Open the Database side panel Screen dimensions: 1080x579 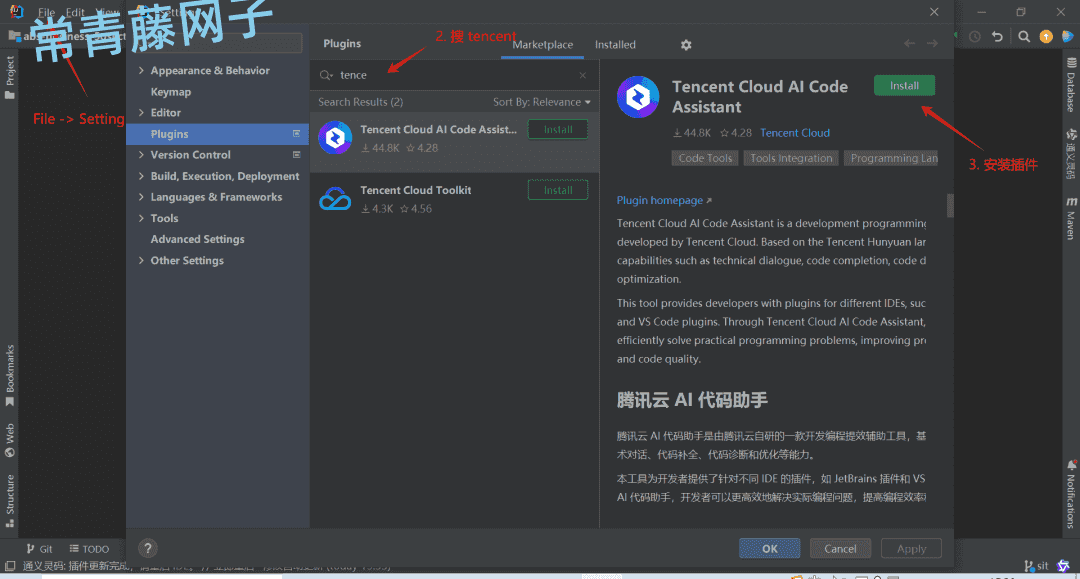coord(1071,85)
